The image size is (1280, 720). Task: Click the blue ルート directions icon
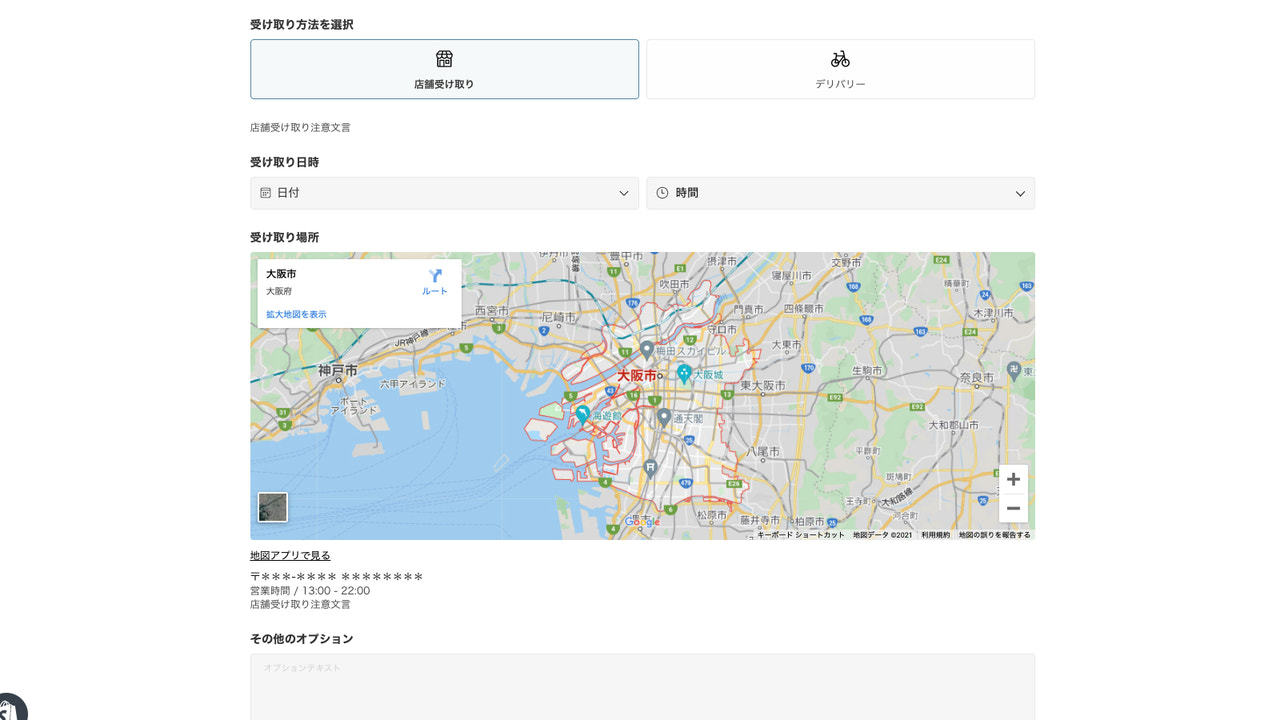tap(434, 276)
